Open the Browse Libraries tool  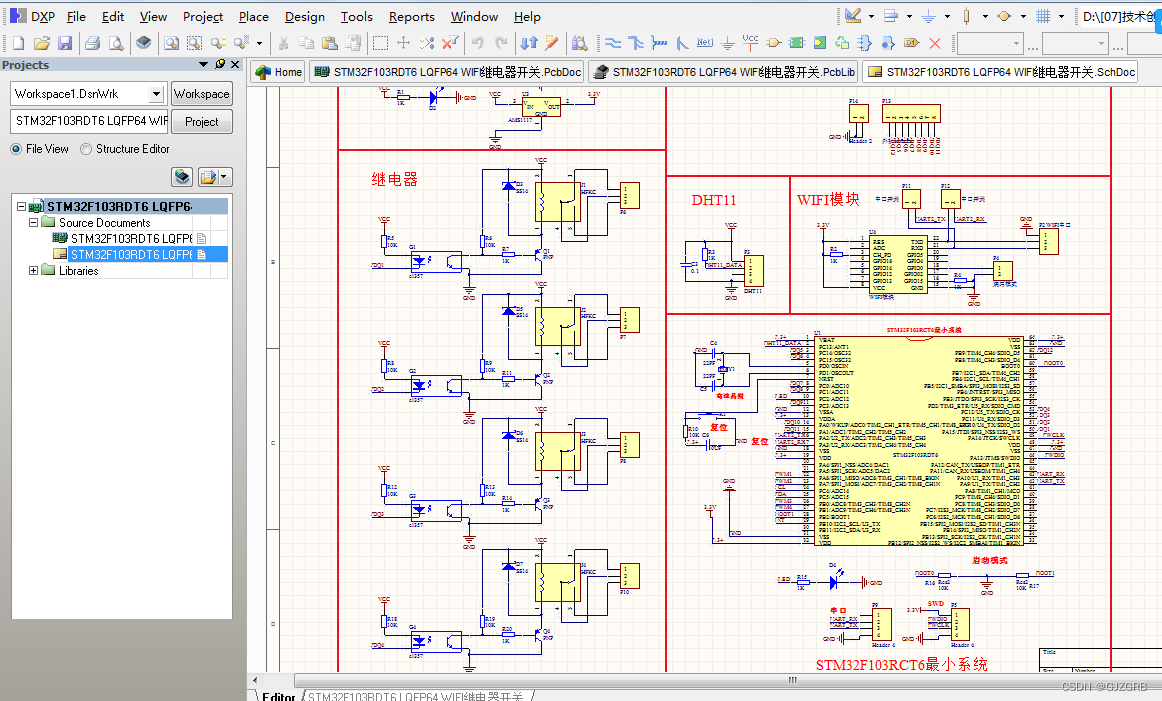click(x=578, y=44)
